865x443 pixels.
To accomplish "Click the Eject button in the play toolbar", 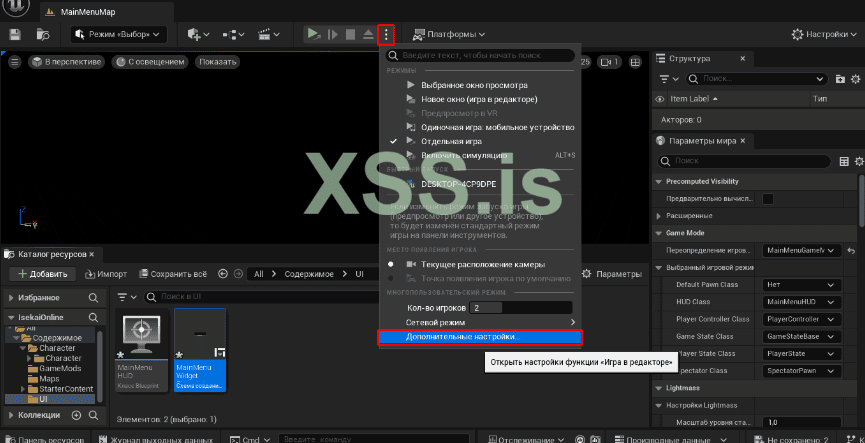I will pos(369,34).
